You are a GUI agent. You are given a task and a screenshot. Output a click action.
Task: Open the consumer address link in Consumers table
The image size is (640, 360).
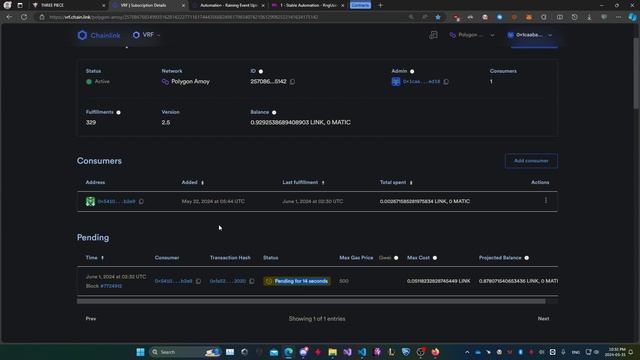(x=116, y=202)
